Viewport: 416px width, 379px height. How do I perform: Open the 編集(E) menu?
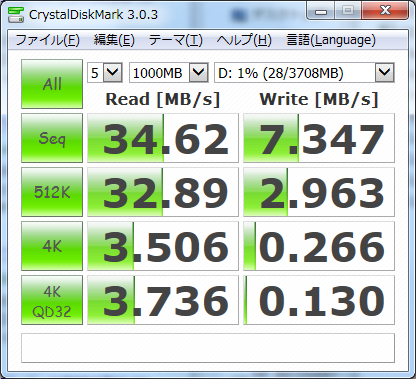tap(114, 40)
